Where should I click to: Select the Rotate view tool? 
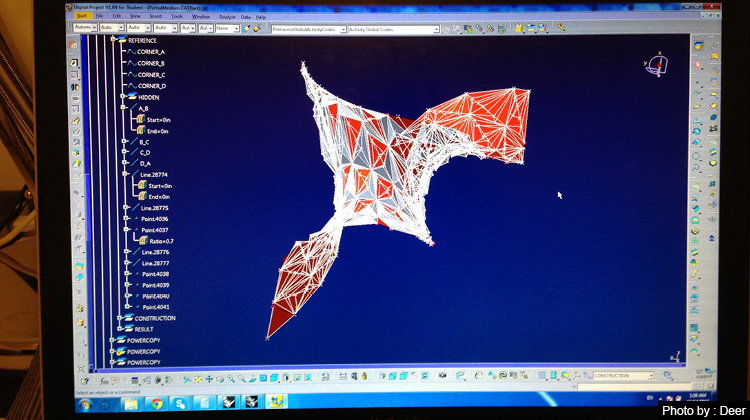point(220,379)
